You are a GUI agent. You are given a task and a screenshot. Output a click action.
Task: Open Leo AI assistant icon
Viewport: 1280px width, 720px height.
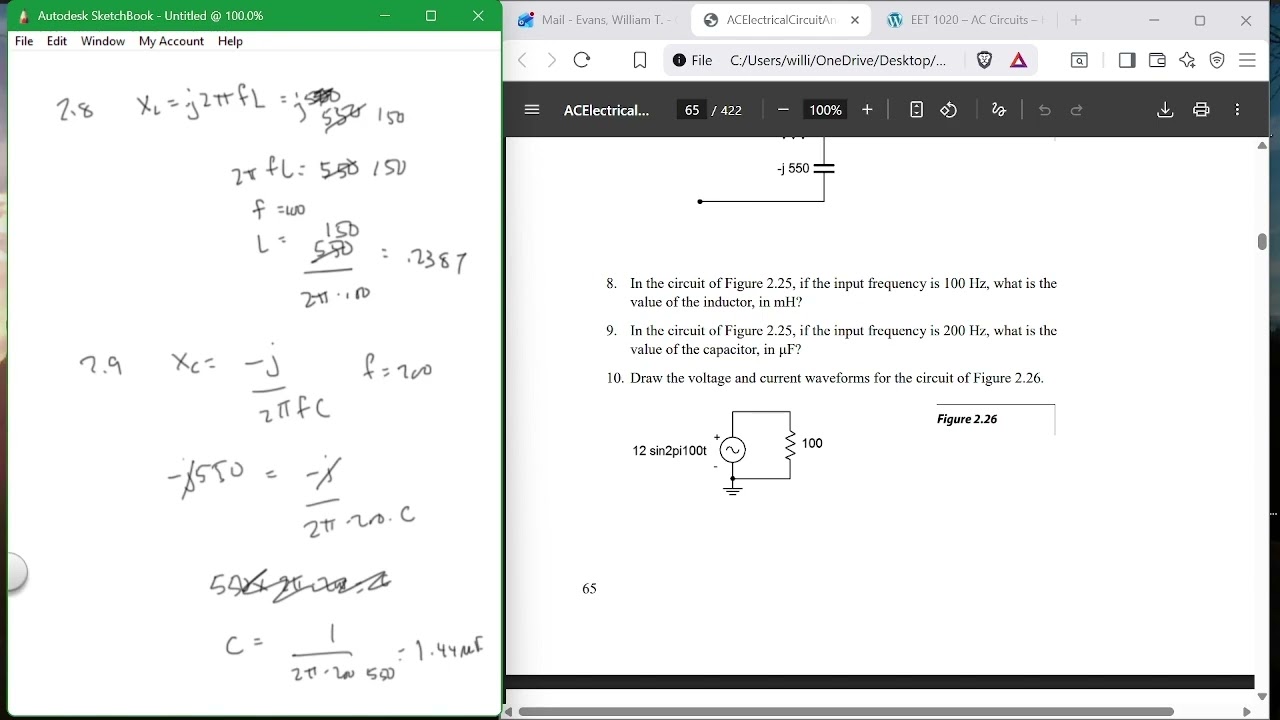point(1187,60)
